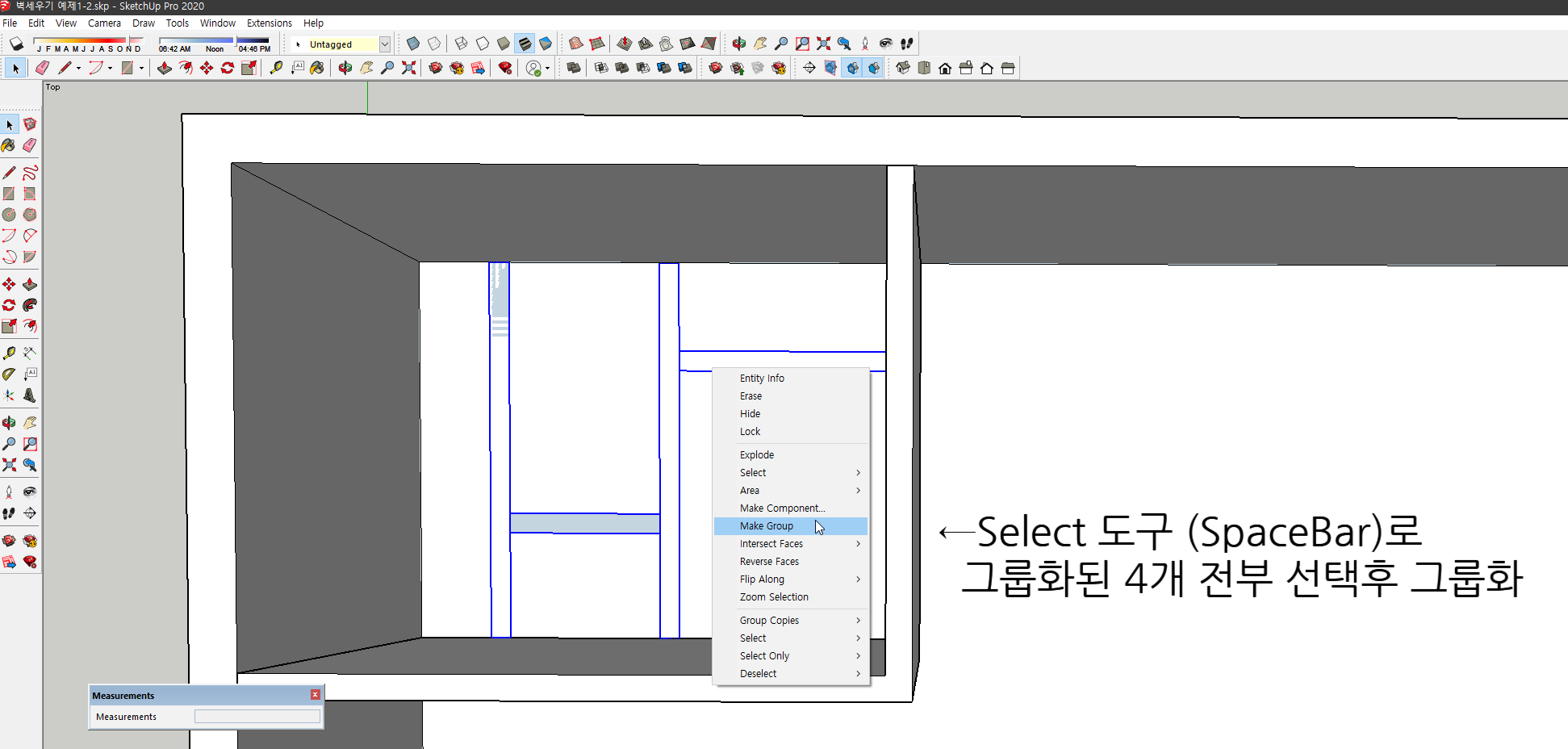The image size is (1568, 749).
Task: Select the Sandbox Stamp tool
Action: tap(646, 44)
